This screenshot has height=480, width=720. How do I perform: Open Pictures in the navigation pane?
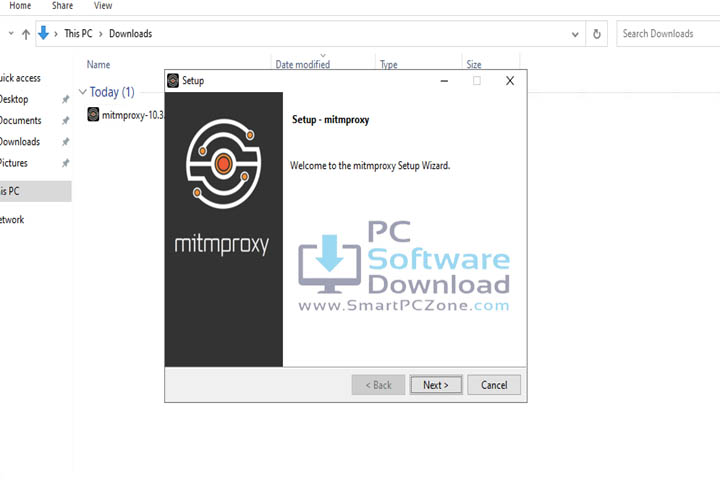(14, 163)
